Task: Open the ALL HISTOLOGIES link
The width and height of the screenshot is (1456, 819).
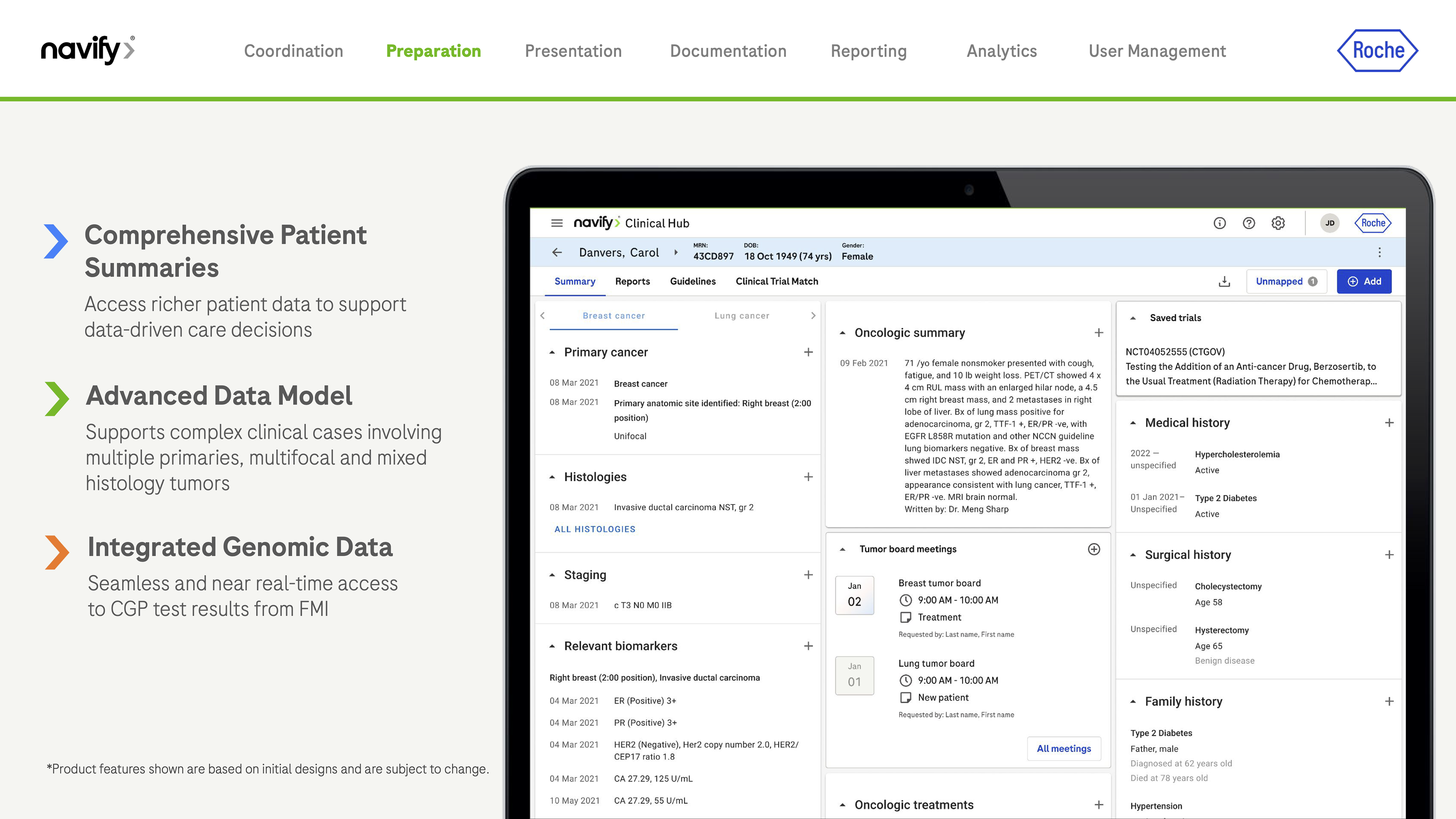Action: point(595,530)
